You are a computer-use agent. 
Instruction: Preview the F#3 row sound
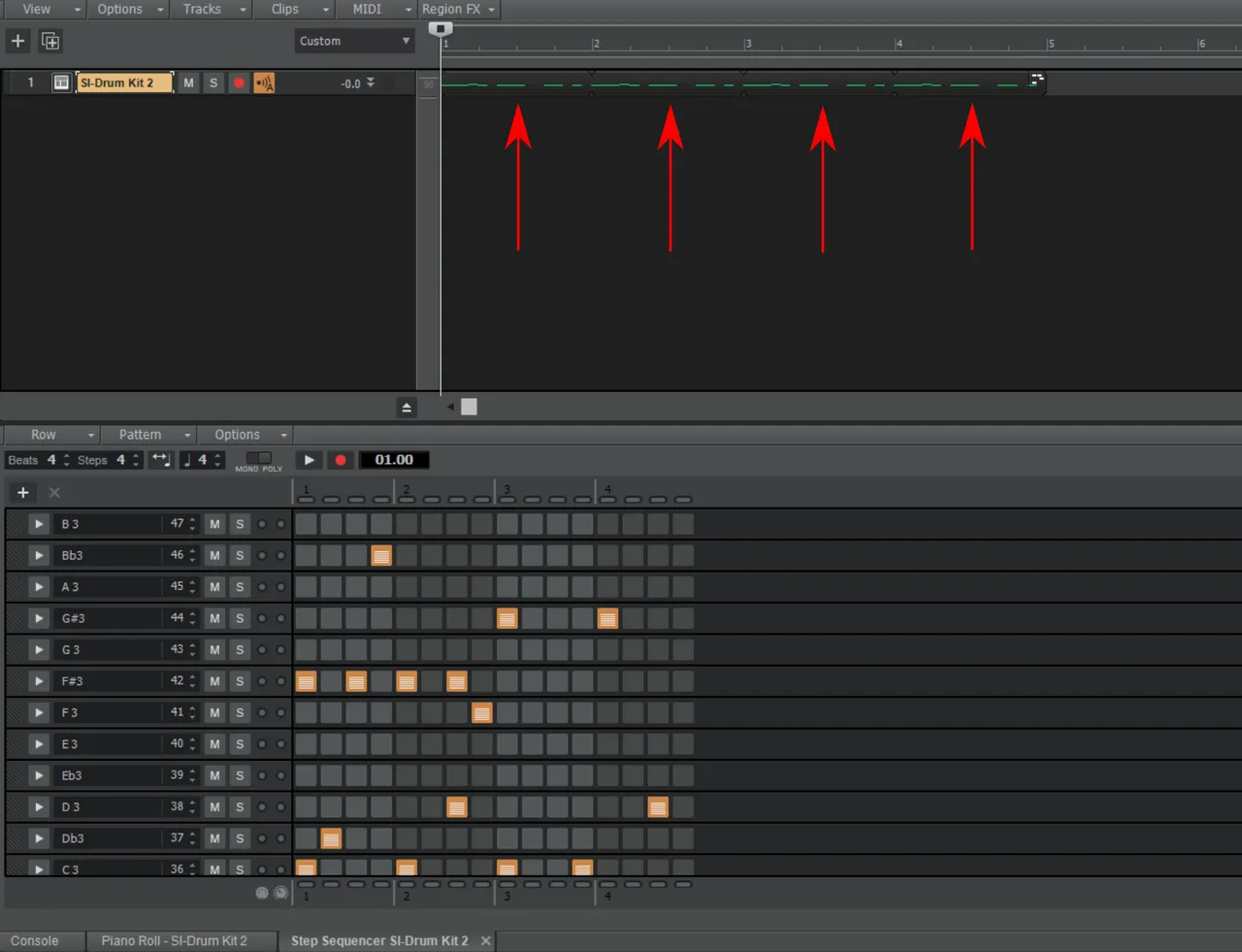pyautogui.click(x=39, y=681)
